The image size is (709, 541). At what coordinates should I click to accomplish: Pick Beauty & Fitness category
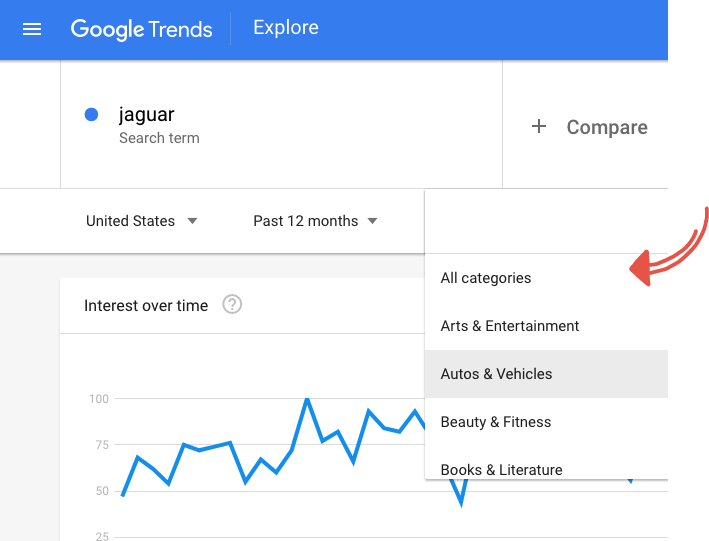tap(496, 422)
